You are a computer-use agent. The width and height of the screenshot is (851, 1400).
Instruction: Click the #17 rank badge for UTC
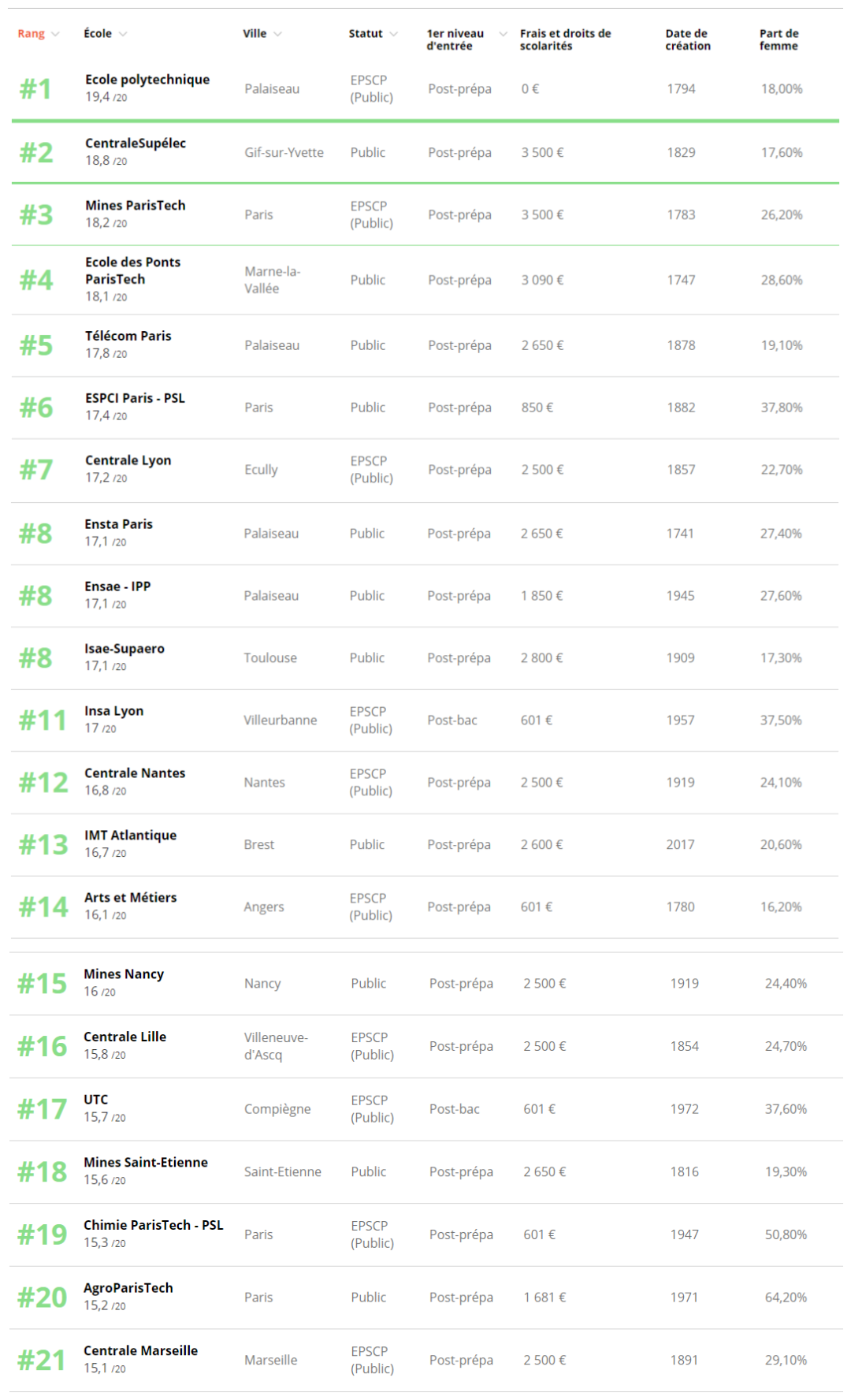[43, 1109]
